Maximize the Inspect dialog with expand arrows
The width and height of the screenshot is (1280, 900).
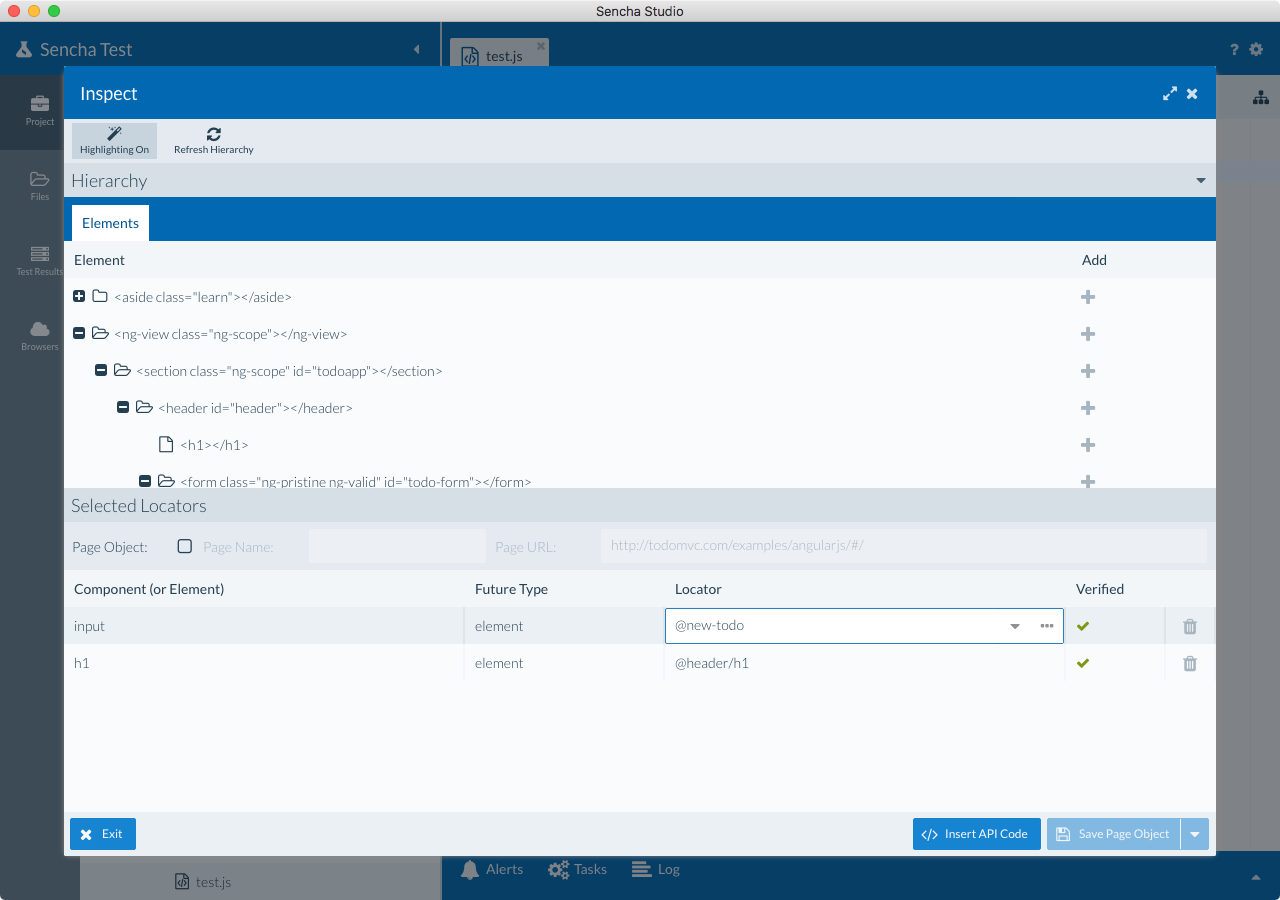pyautogui.click(x=1170, y=93)
